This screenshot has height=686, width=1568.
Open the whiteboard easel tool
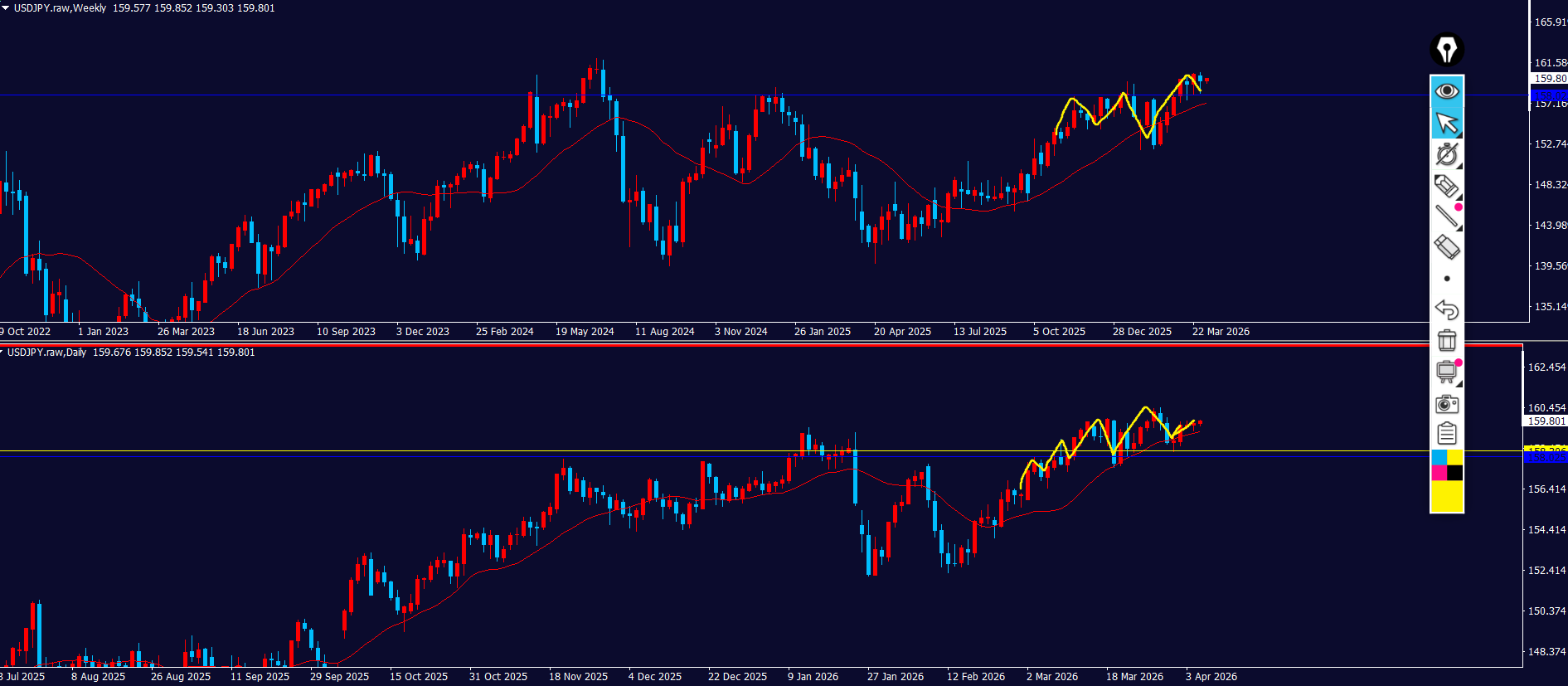1447,372
